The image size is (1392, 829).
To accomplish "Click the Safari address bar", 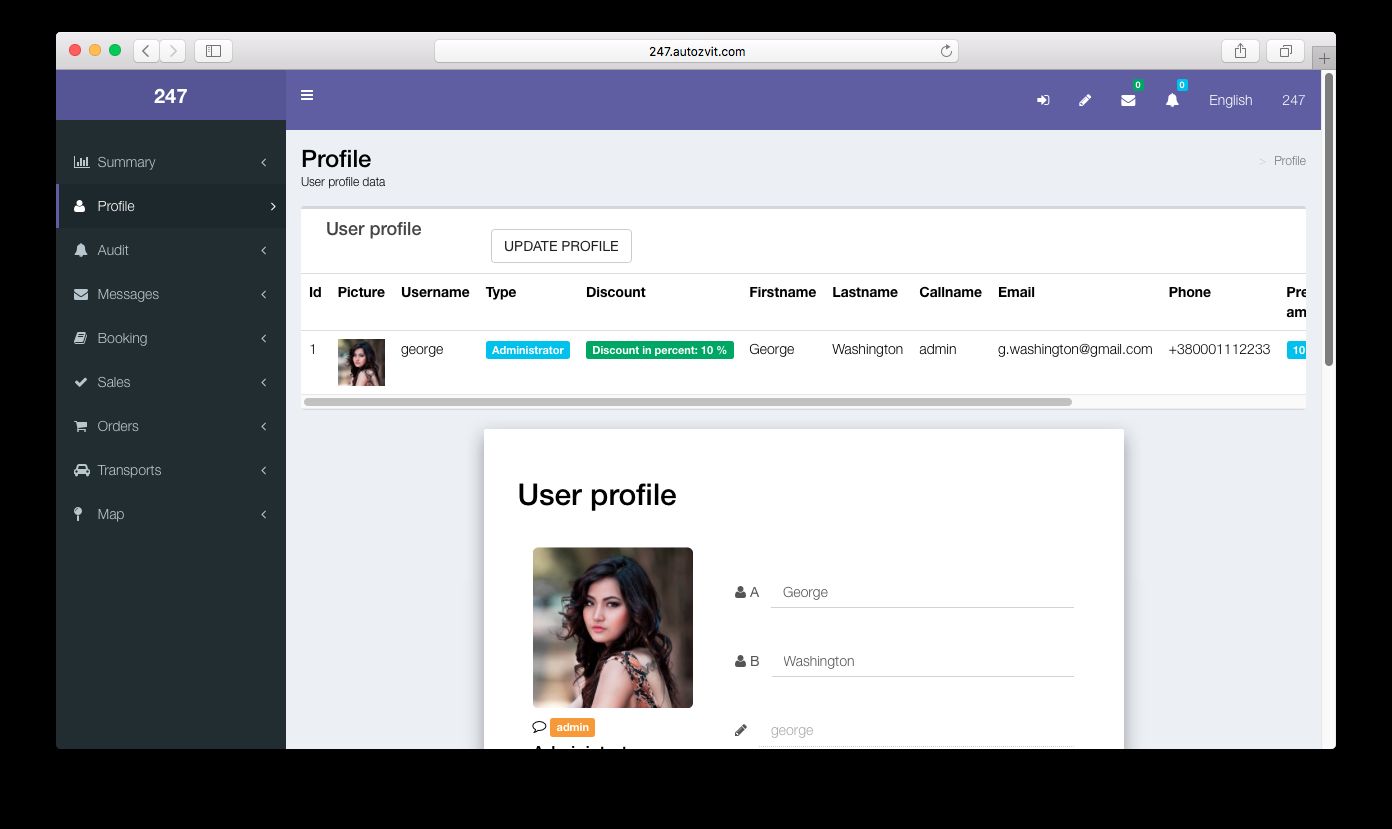I will pyautogui.click(x=696, y=51).
